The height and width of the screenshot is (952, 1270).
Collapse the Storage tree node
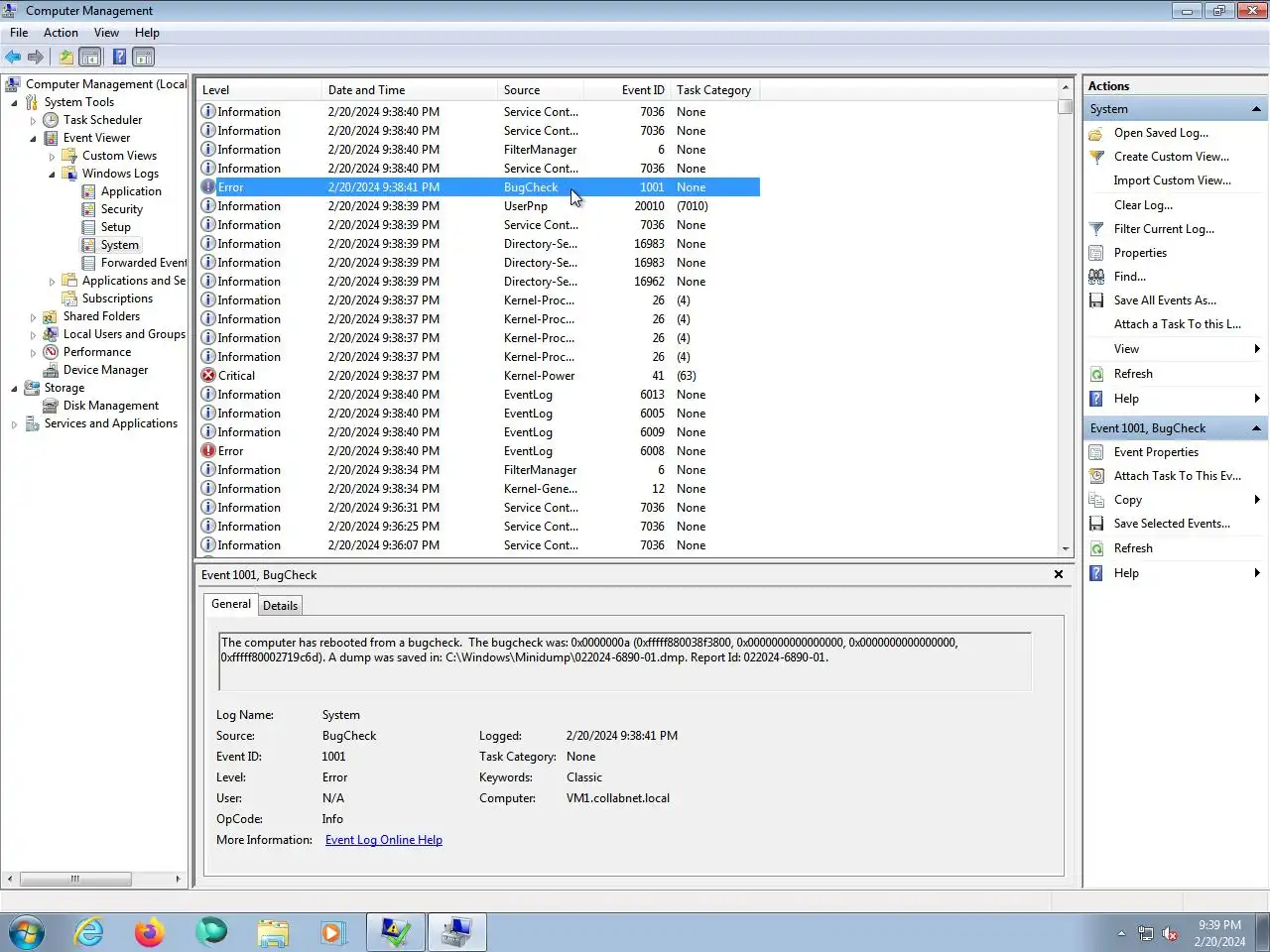click(14, 388)
